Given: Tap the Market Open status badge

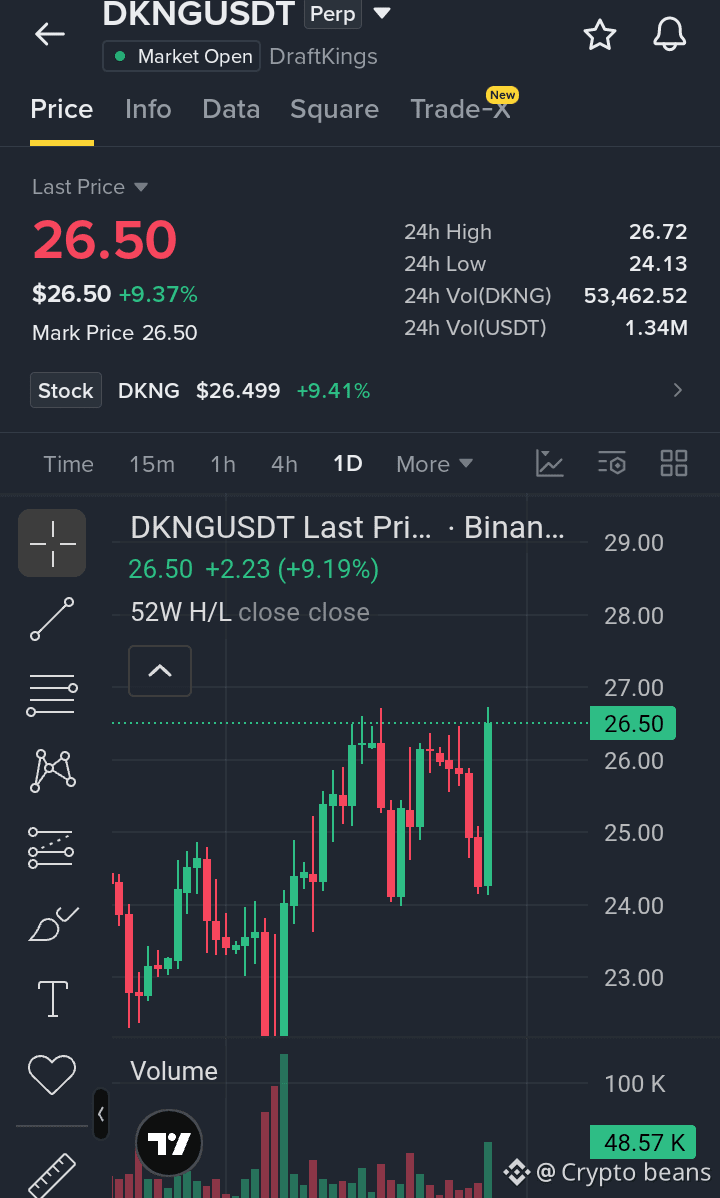Looking at the screenshot, I should tap(182, 57).
